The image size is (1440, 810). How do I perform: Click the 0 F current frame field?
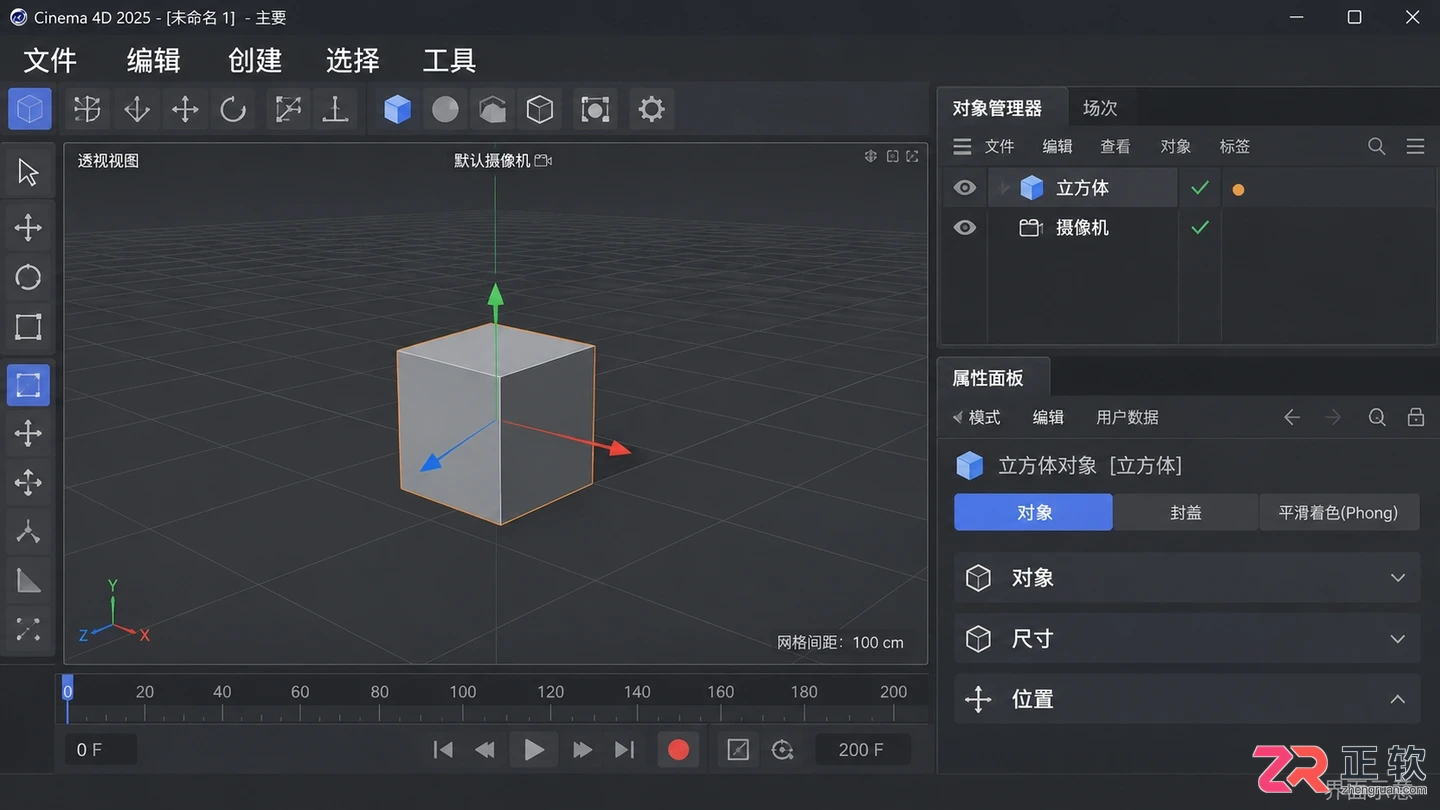(100, 750)
